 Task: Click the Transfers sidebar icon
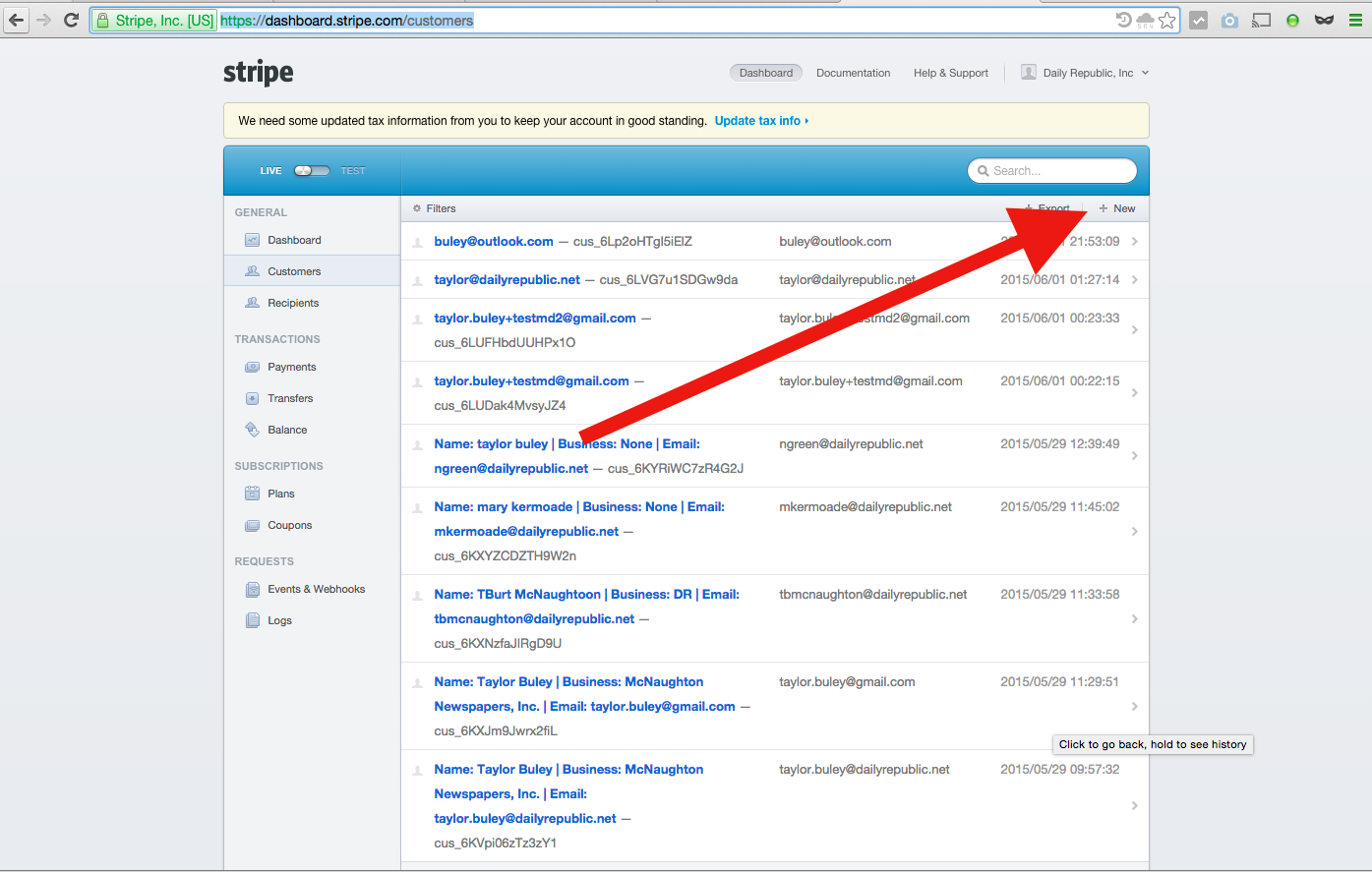[x=252, y=398]
